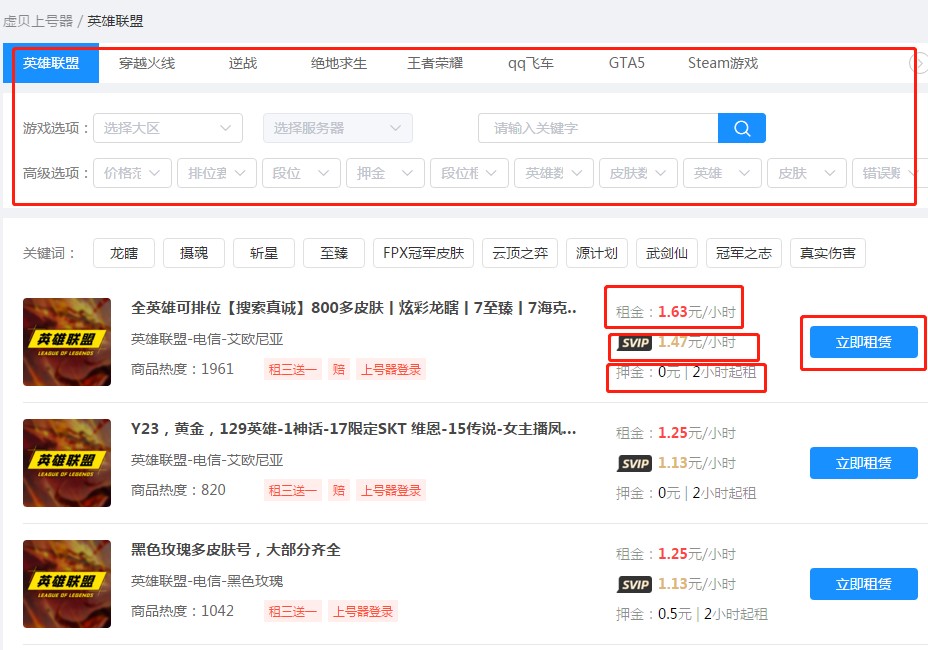Switch to the 王者荣耀 tab
Viewport: 928px width, 650px height.
[x=435, y=63]
